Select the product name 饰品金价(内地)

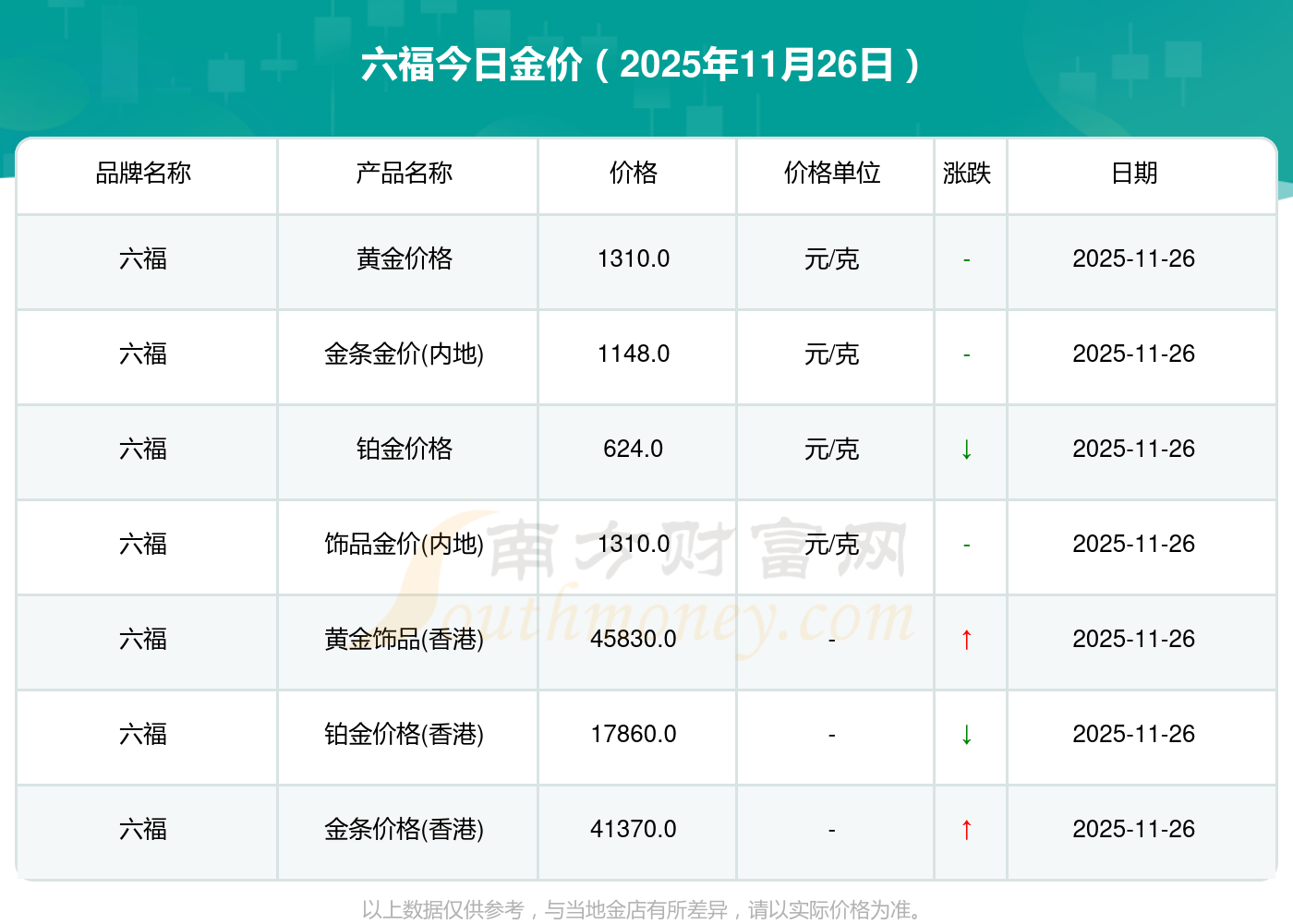405,544
